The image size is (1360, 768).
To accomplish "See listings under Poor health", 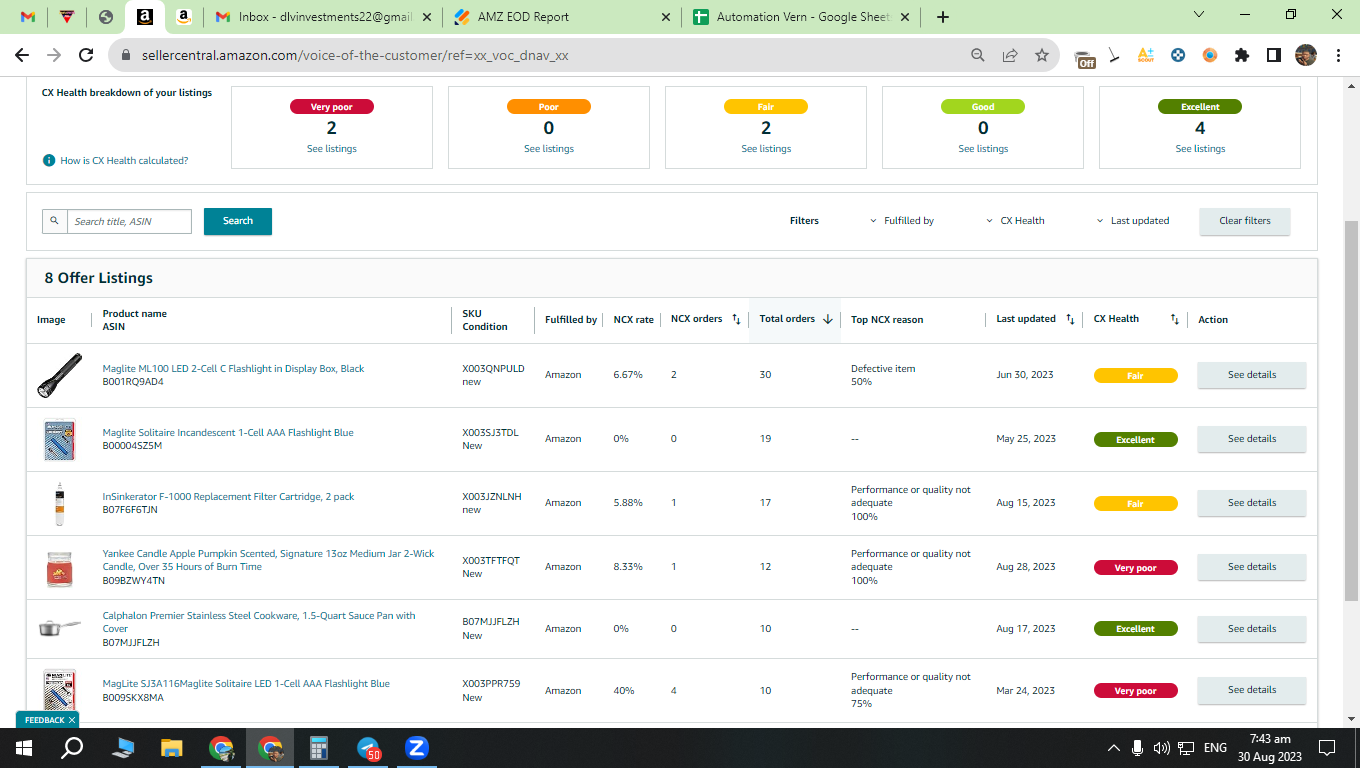I will [x=549, y=148].
